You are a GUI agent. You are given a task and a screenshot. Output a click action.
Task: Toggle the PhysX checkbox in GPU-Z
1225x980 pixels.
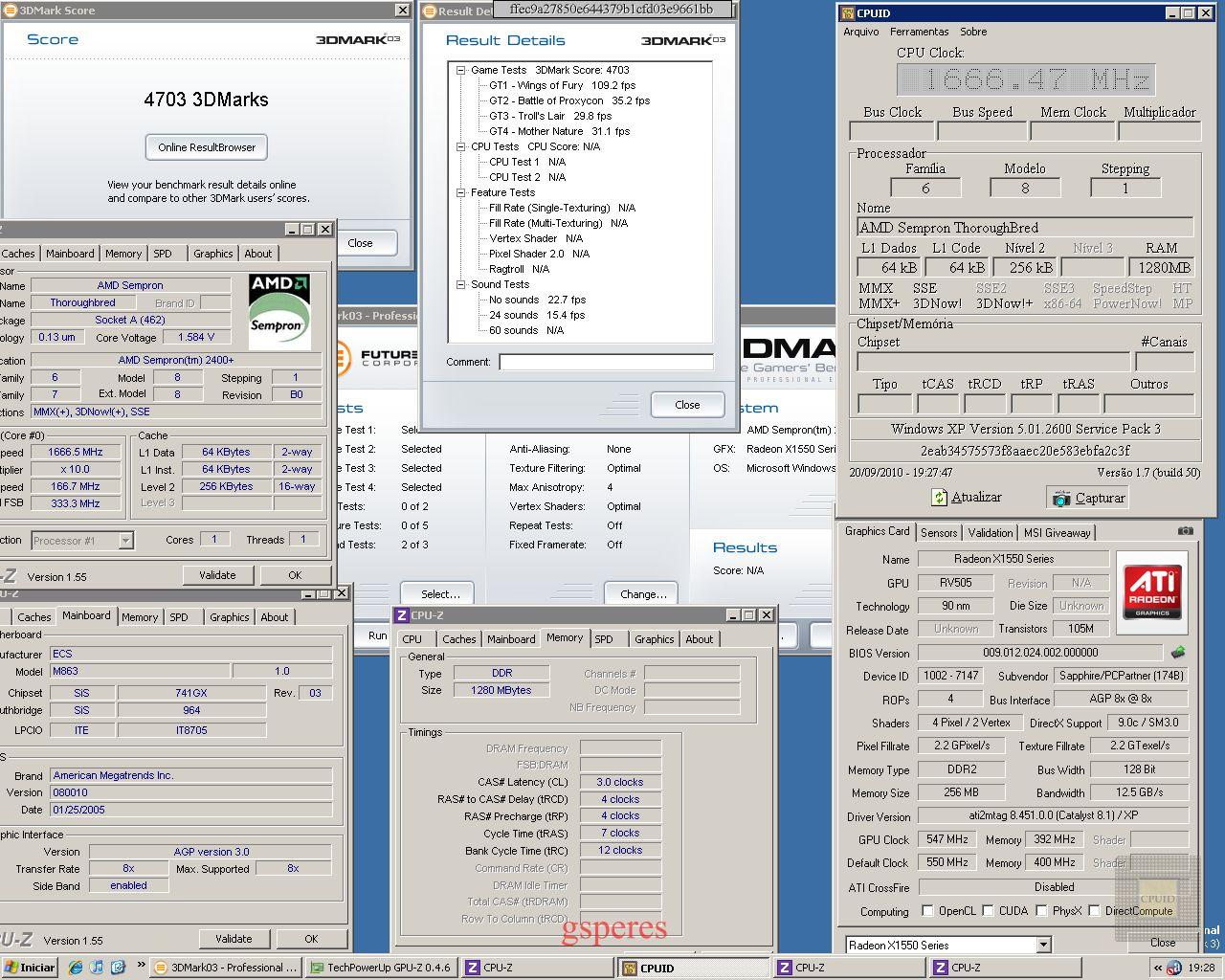(1041, 910)
